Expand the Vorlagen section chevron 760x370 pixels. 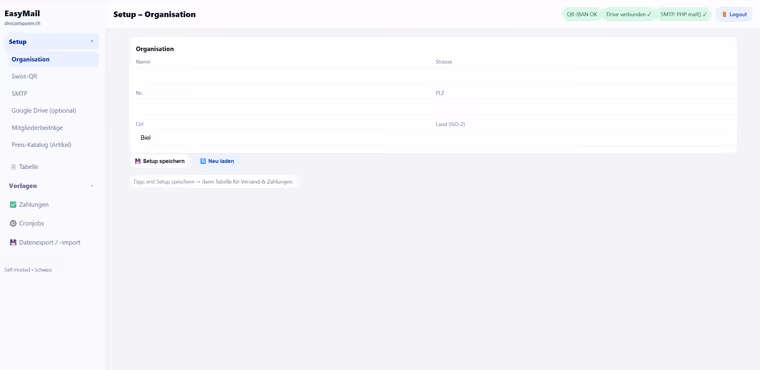pos(92,186)
